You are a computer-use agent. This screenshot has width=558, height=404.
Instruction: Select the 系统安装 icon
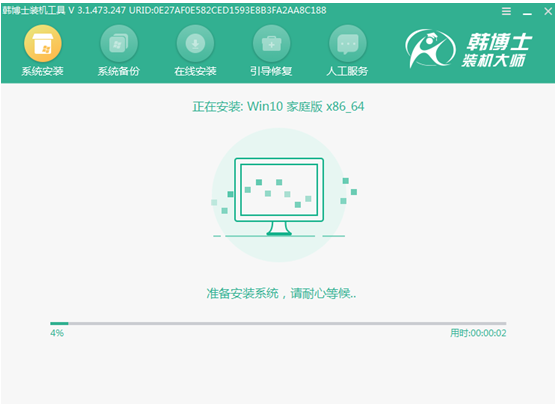click(x=43, y=43)
